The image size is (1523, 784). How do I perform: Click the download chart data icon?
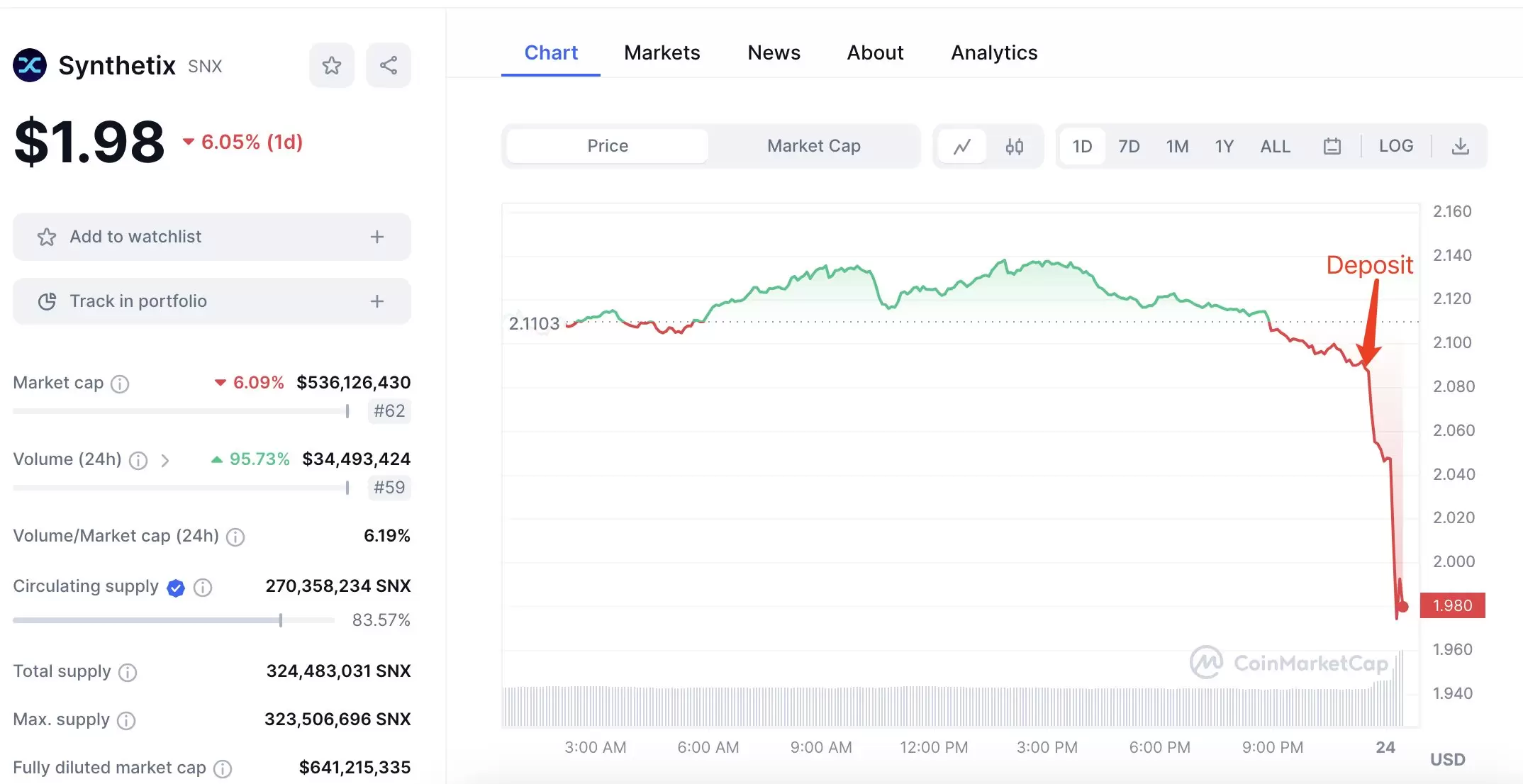coord(1460,147)
